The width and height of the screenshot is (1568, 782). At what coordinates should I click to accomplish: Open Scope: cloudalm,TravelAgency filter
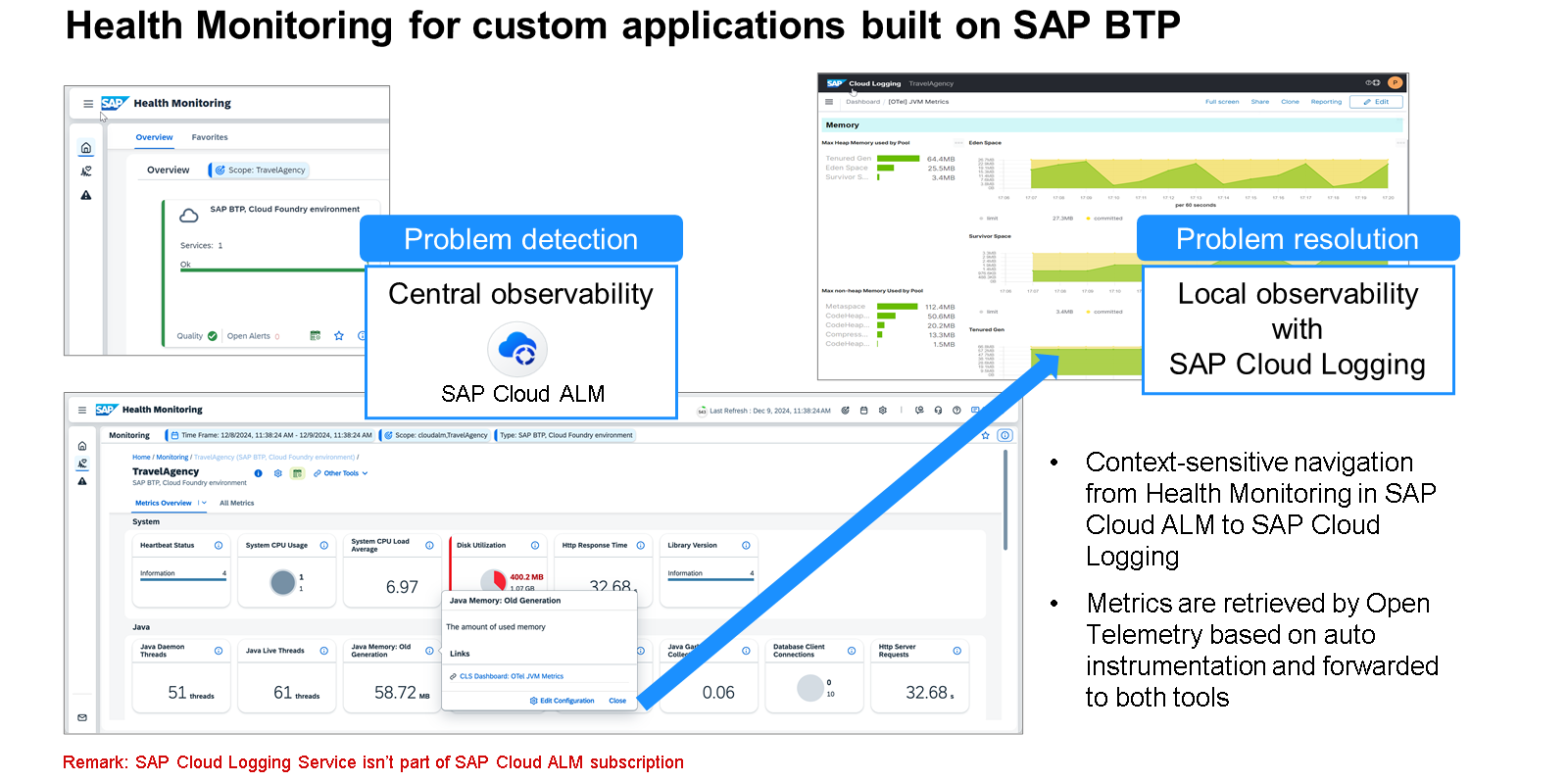[x=435, y=435]
